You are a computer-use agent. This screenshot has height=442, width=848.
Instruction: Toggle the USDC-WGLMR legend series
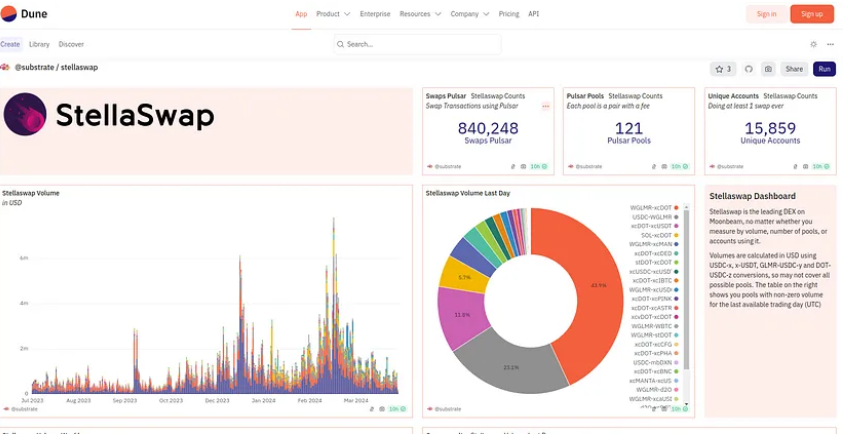[655, 217]
